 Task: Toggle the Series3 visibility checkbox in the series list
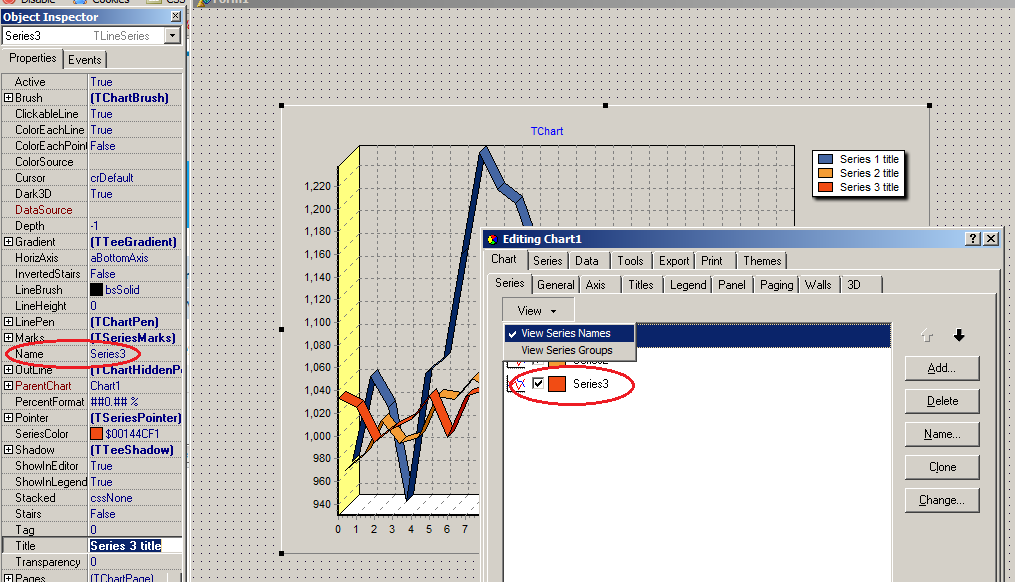click(538, 383)
